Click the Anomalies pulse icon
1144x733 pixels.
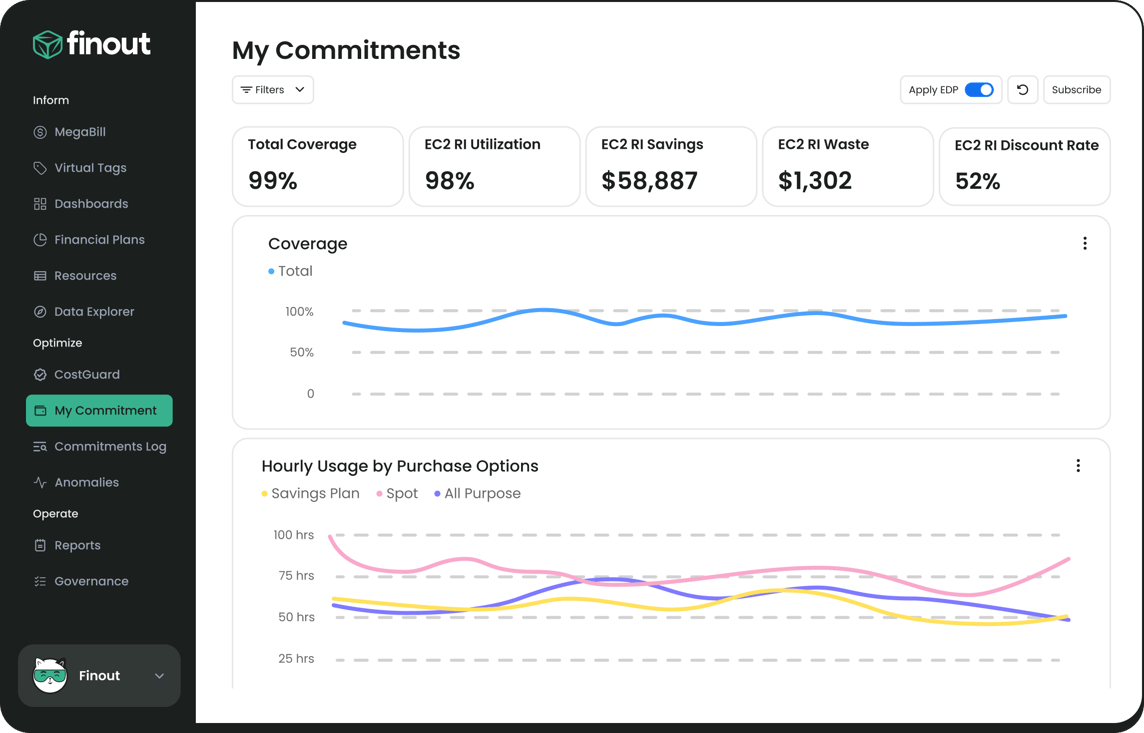40,482
